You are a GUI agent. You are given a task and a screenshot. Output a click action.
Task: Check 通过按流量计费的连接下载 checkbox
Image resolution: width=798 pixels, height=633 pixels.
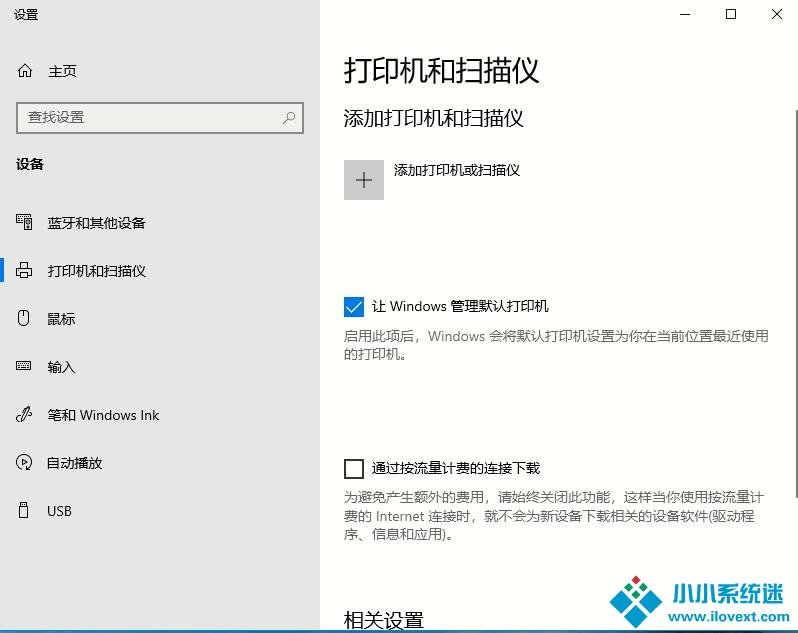(x=354, y=469)
